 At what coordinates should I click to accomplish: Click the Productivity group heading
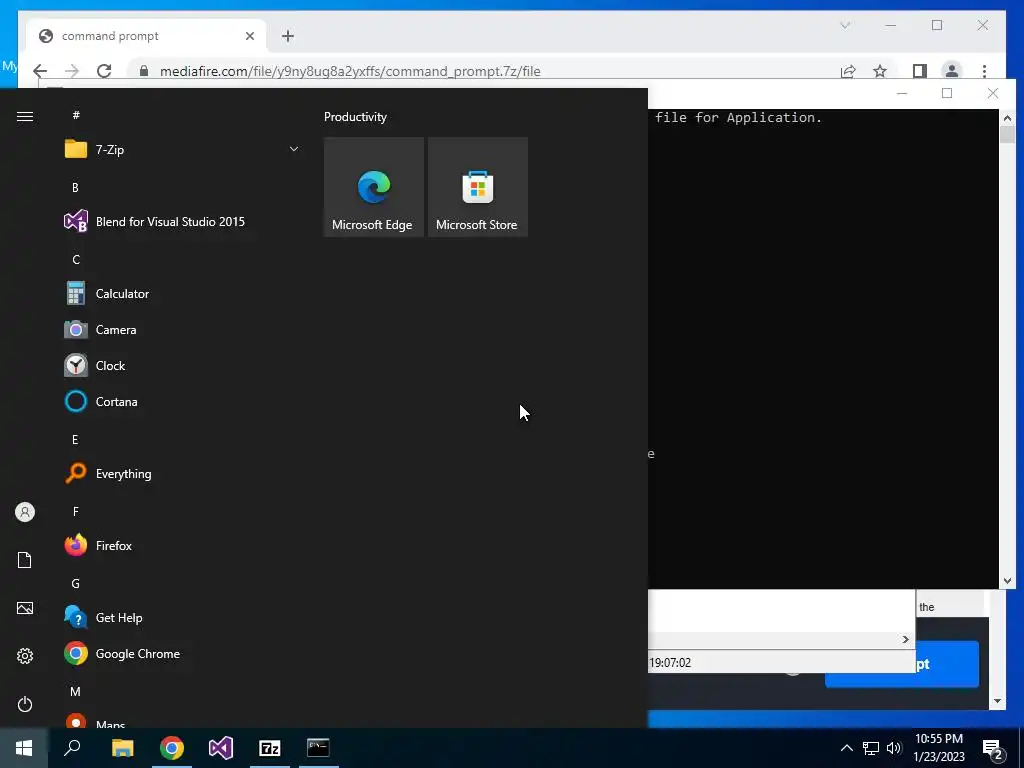point(355,117)
